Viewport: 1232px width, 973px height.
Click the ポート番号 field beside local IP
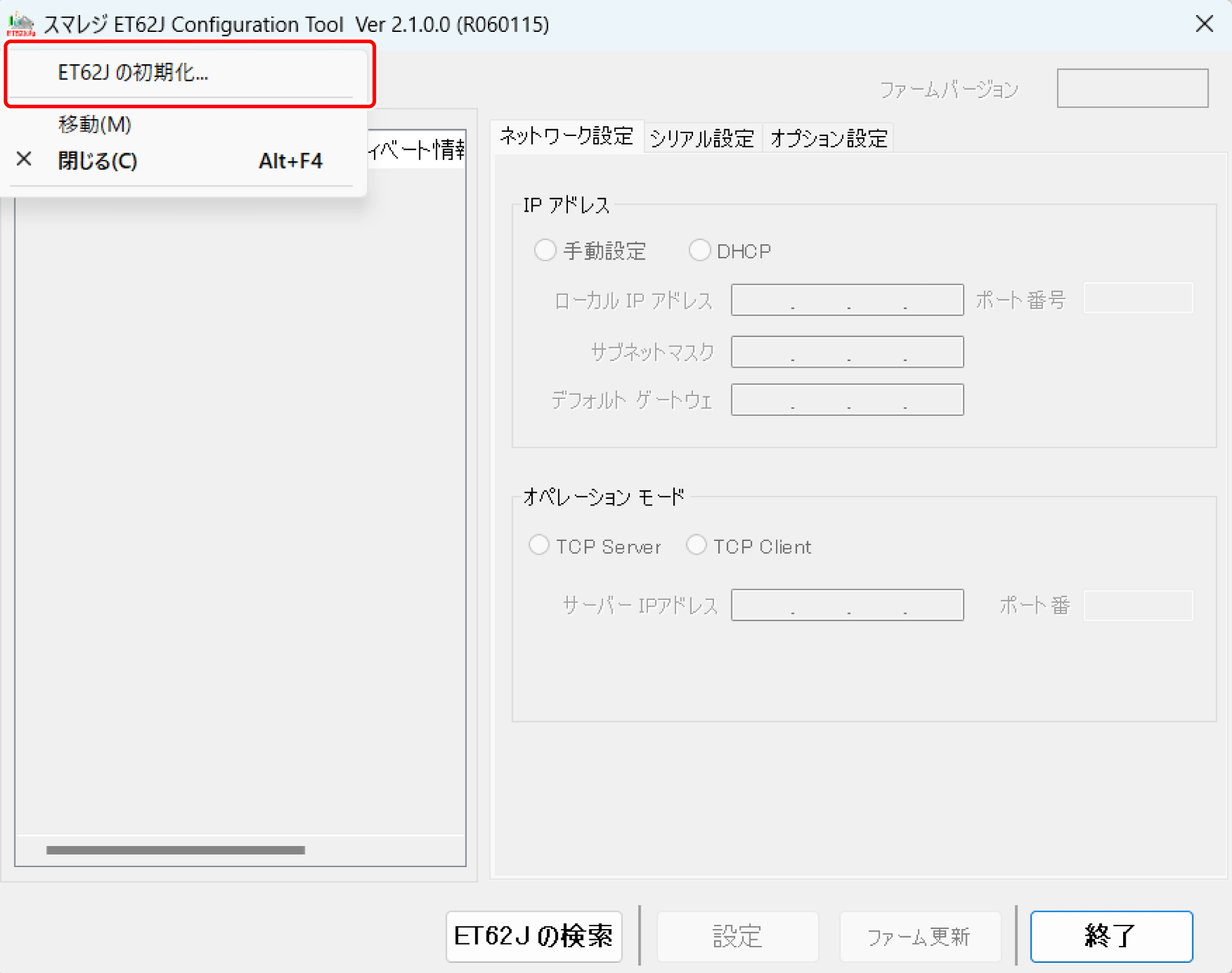pyautogui.click(x=1138, y=298)
